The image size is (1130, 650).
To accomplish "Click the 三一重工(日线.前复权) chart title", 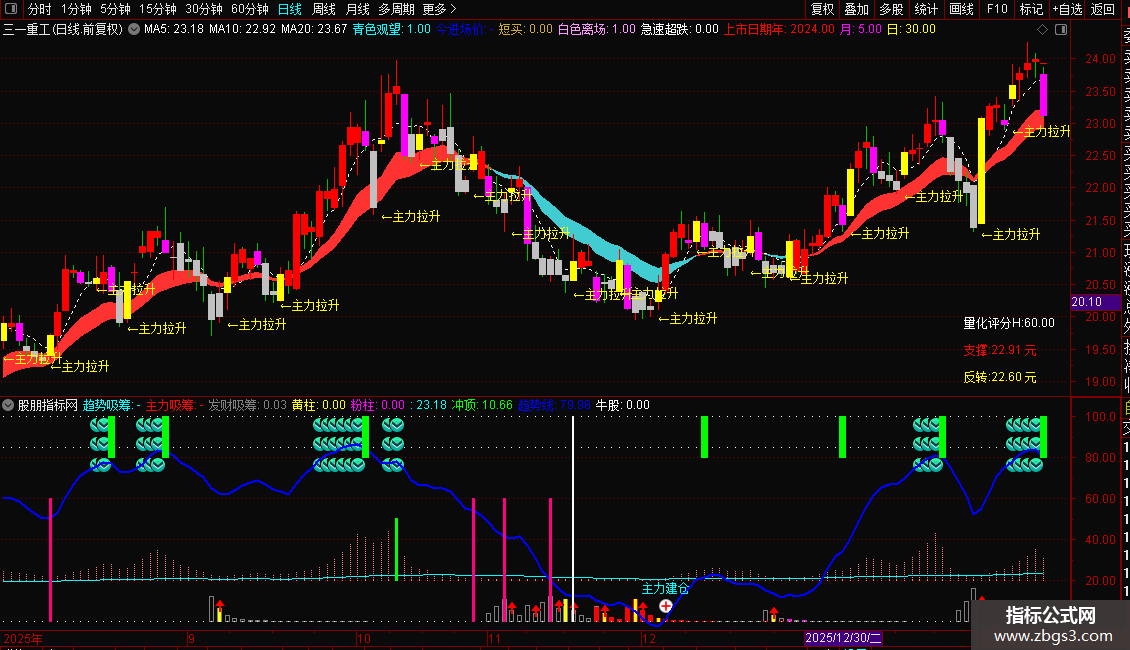I will (63, 30).
